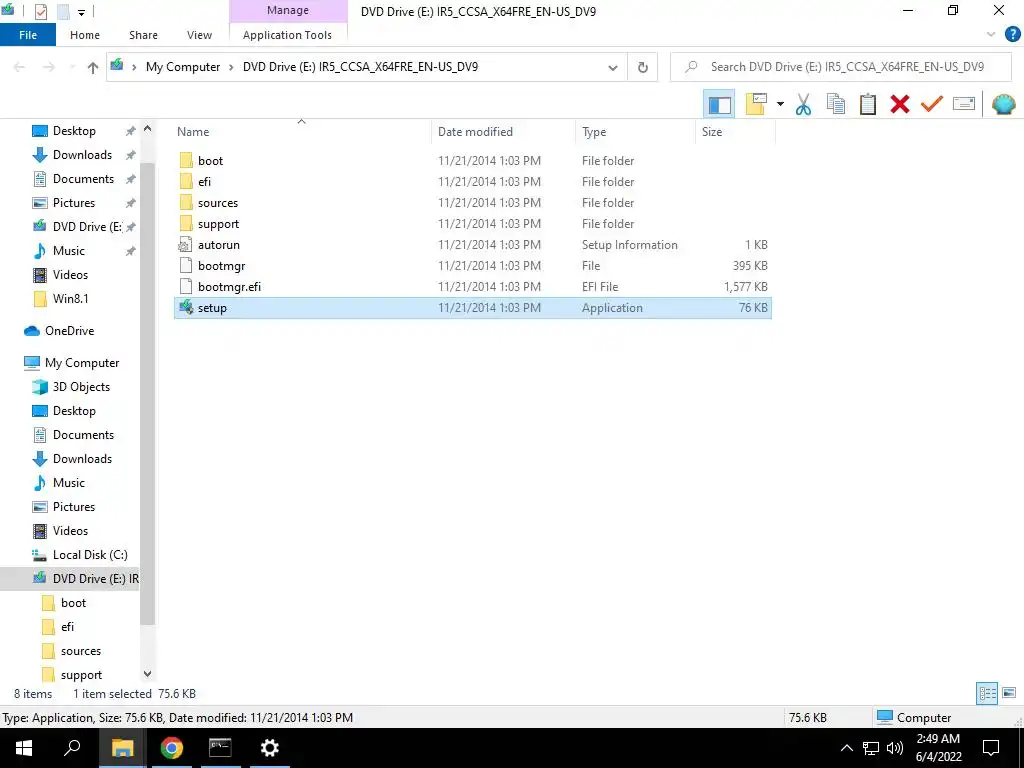Viewport: 1024px width, 768px height.
Task: Go up one level with the Up arrow
Action: pos(93,67)
